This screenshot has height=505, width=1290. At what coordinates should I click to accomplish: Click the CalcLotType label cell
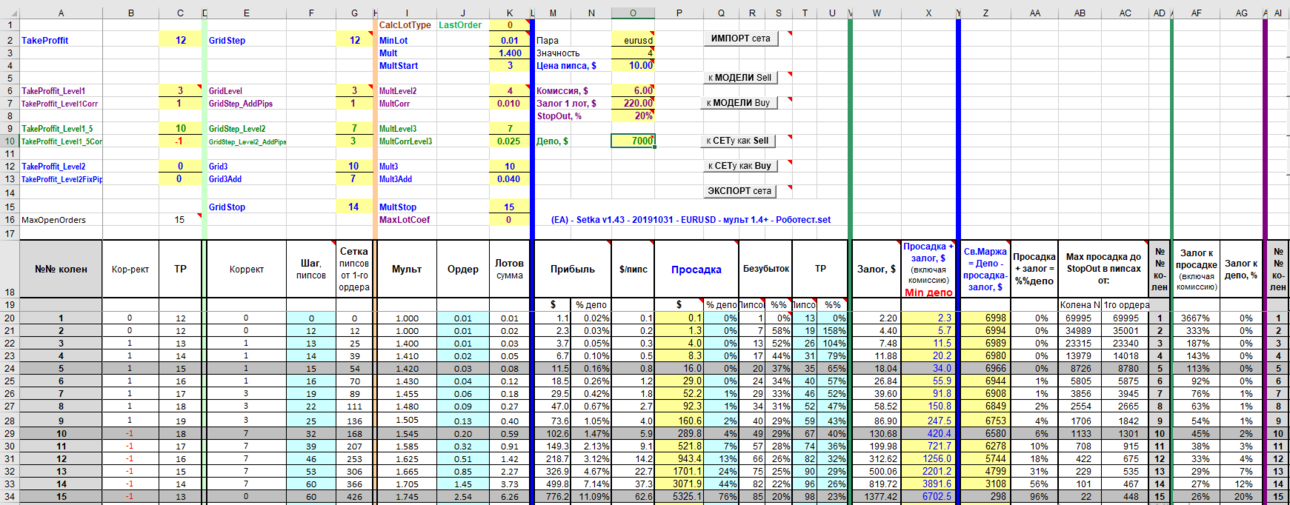coord(407,25)
